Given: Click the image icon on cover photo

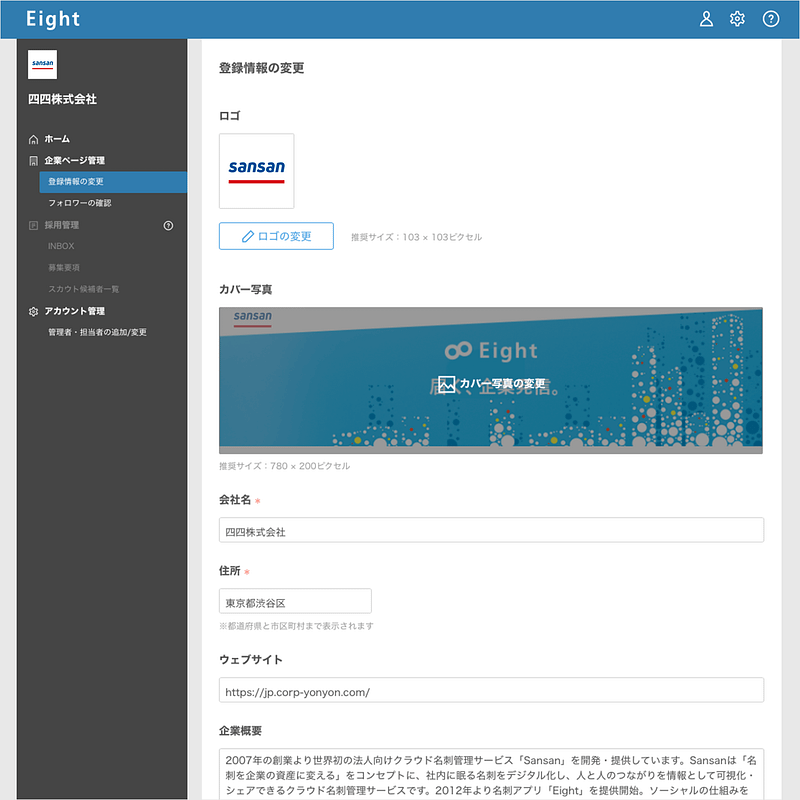Looking at the screenshot, I should pos(446,384).
